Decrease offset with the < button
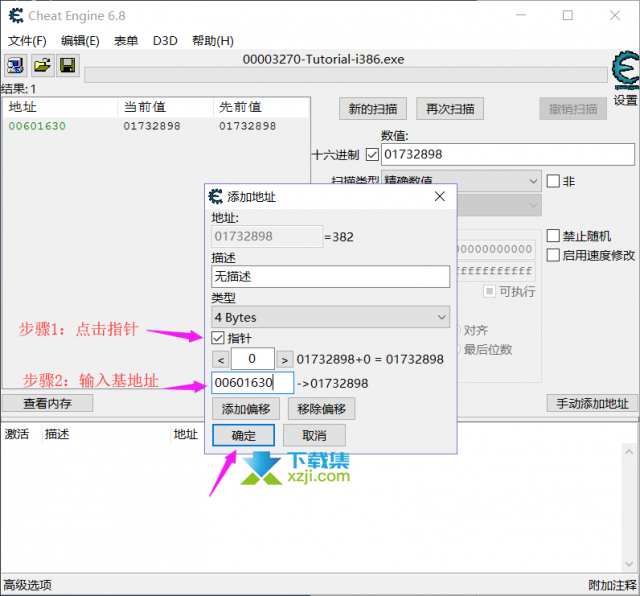This screenshot has width=640, height=596. point(221,360)
